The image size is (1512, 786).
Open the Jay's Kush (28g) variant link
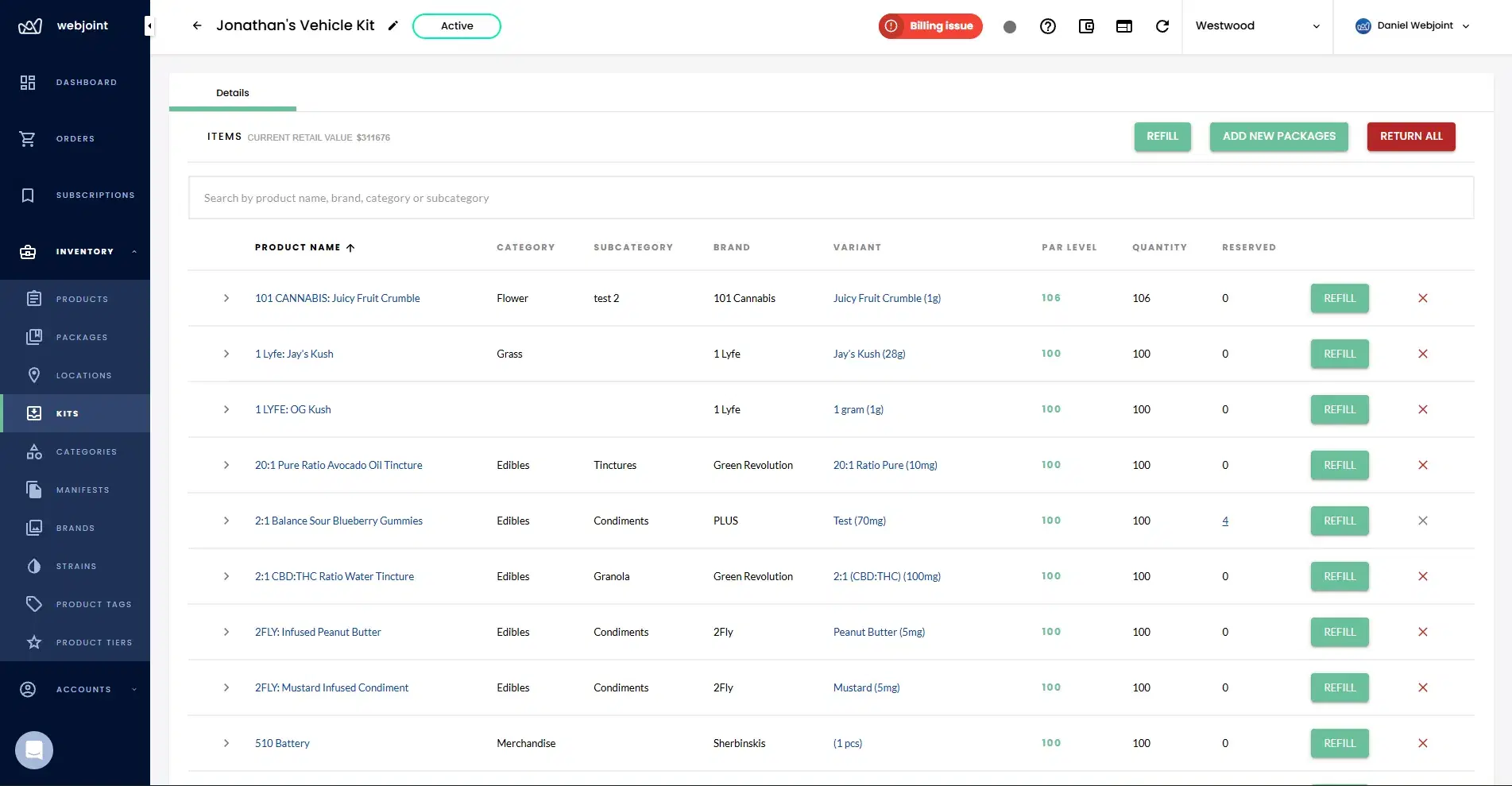(x=868, y=354)
